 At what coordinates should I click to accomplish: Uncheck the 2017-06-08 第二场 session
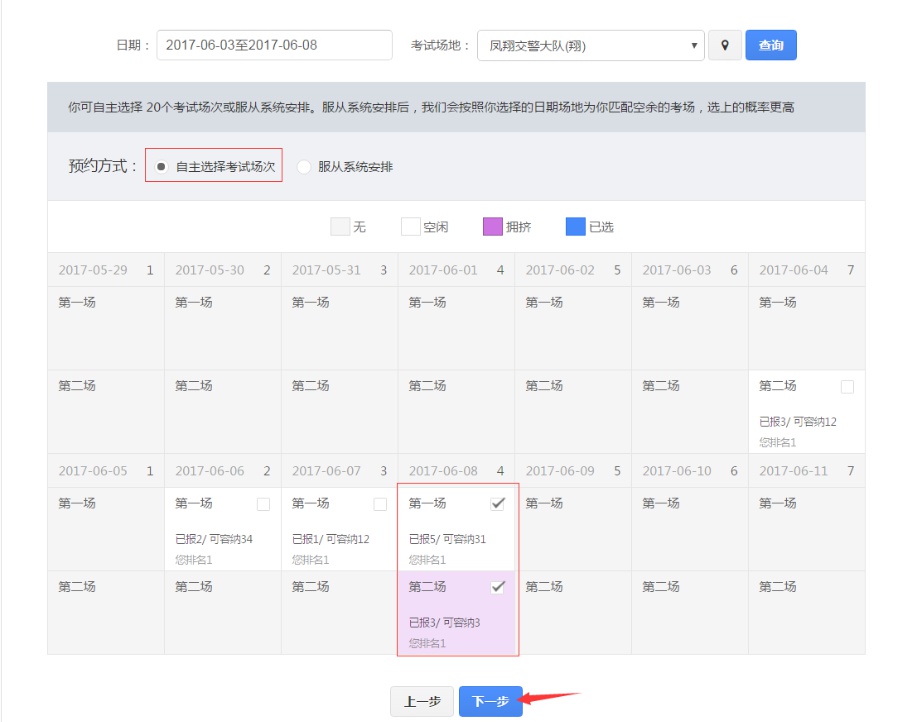497,587
